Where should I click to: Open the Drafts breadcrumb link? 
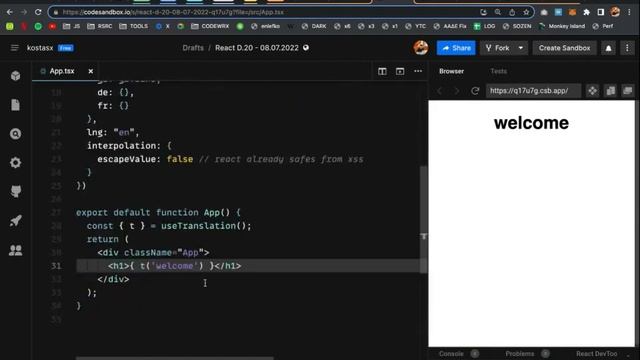point(193,48)
